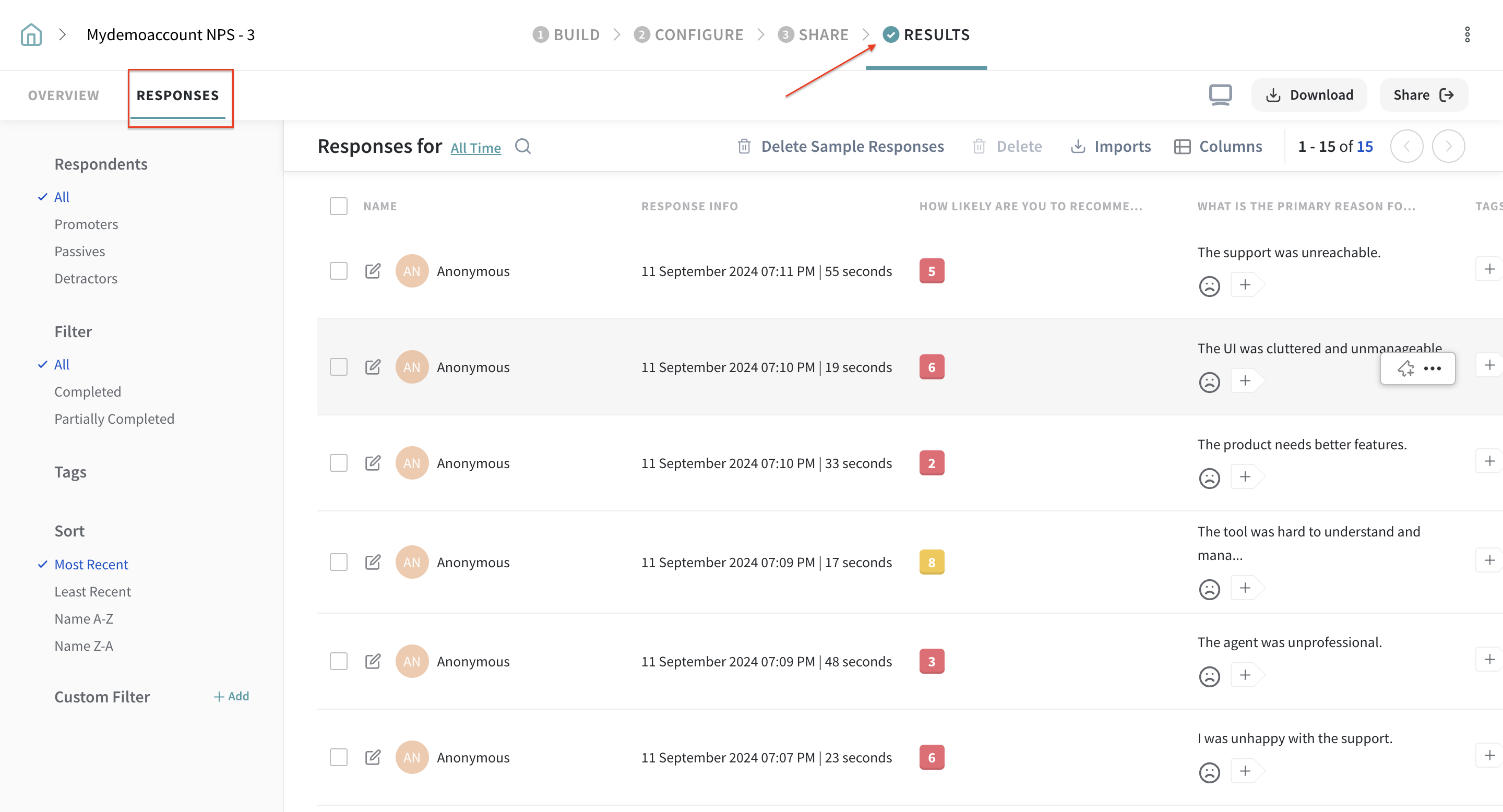The image size is (1503, 812).
Task: Open the All Time date range dropdown
Action: point(475,148)
